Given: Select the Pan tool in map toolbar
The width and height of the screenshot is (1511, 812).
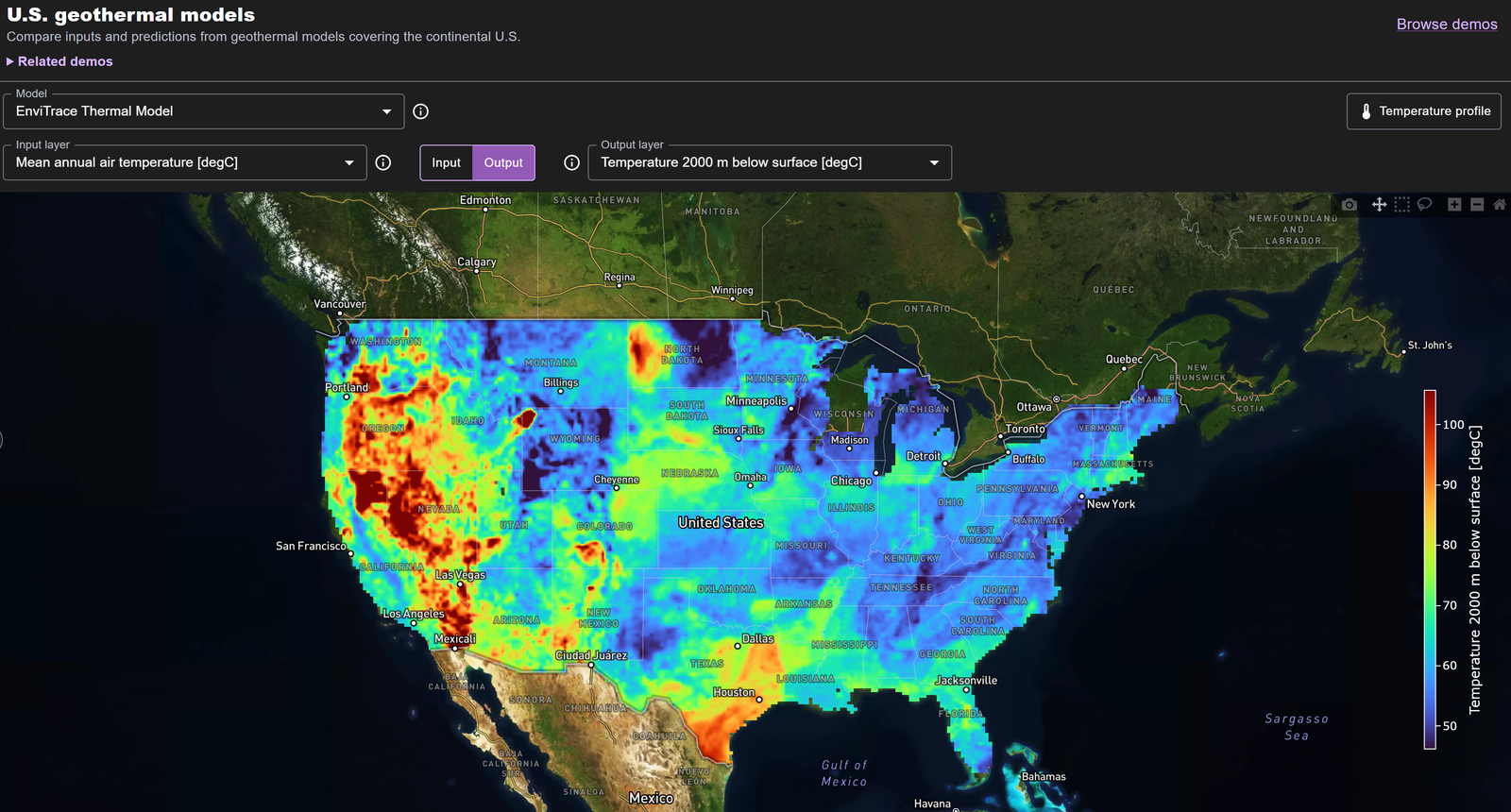Looking at the screenshot, I should point(1379,205).
